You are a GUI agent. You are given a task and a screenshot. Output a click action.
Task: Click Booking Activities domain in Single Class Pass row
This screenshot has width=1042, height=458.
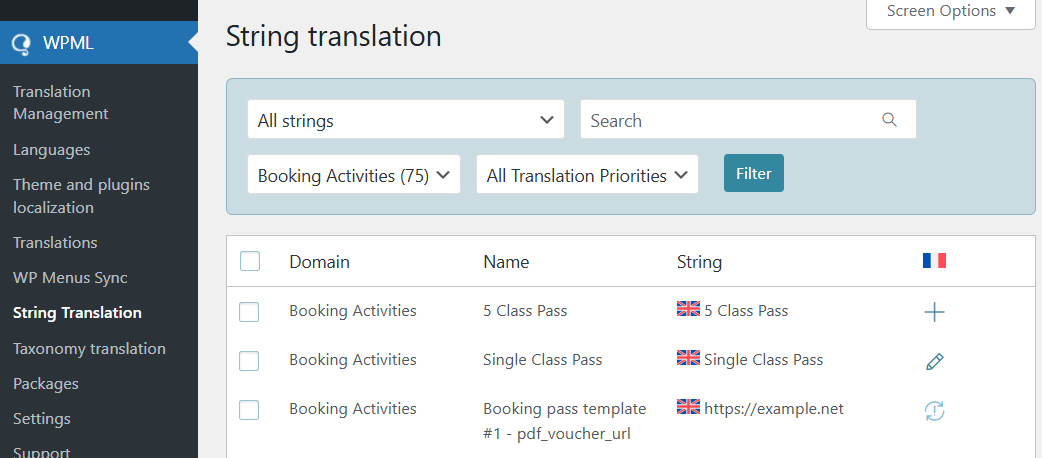353,360
